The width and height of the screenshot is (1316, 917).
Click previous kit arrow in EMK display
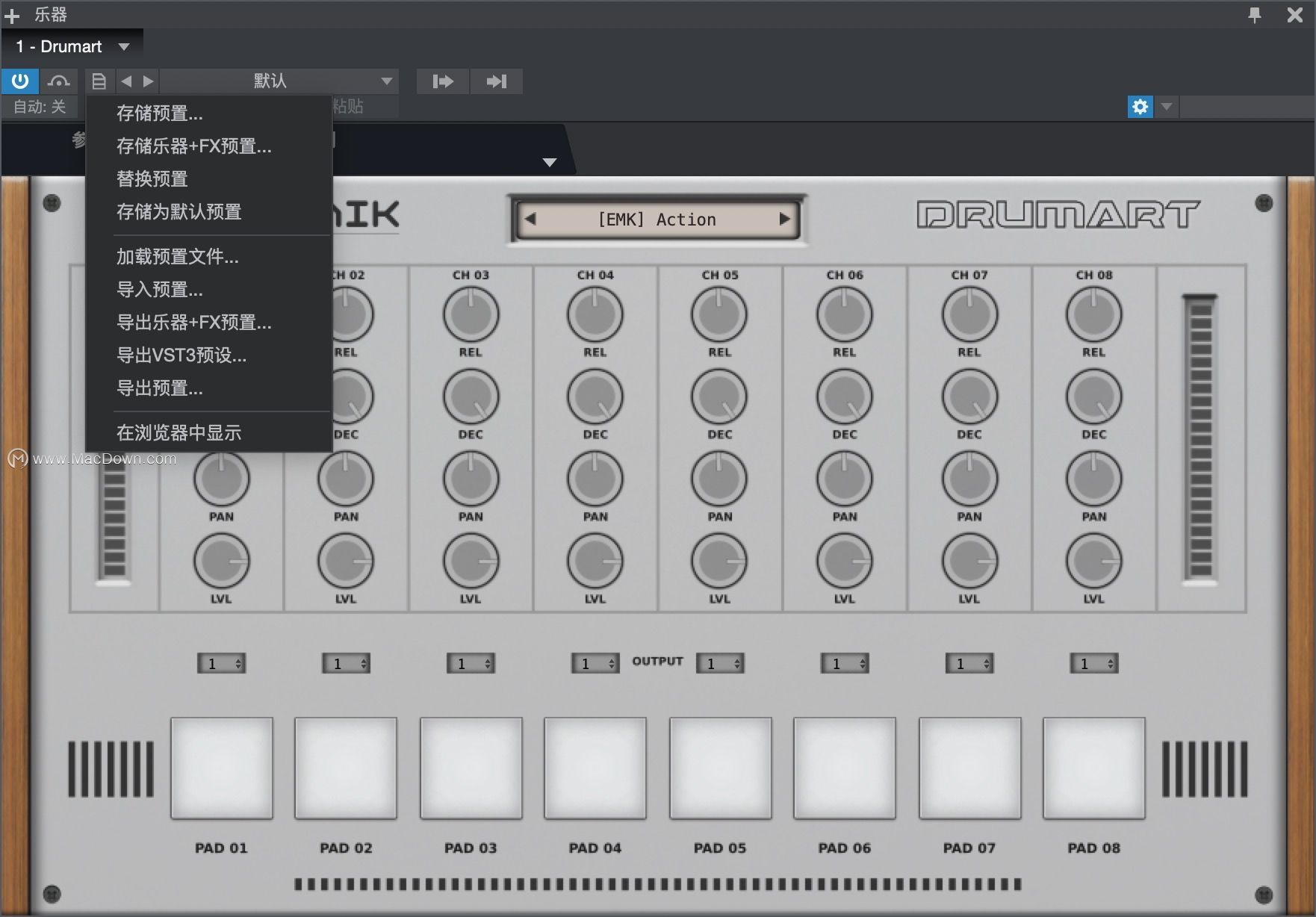coord(530,220)
